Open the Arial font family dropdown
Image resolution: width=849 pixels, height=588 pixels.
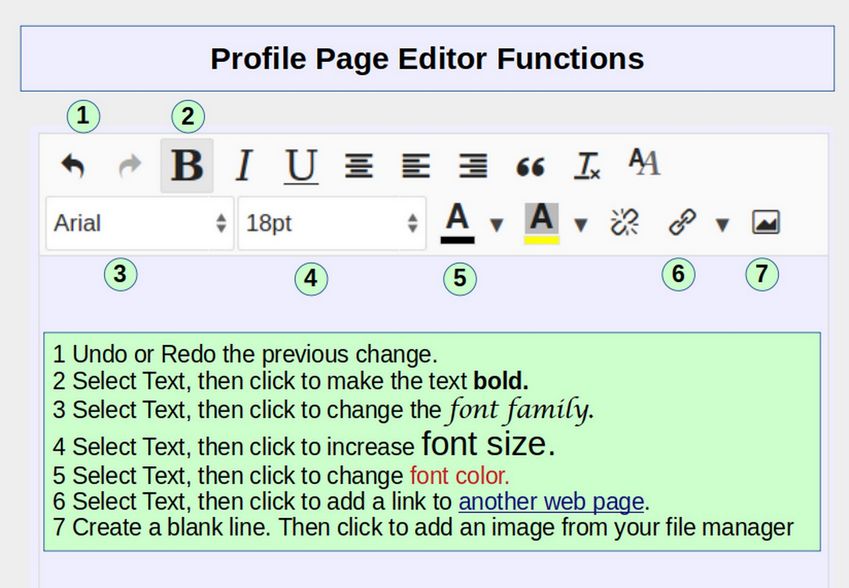[140, 223]
